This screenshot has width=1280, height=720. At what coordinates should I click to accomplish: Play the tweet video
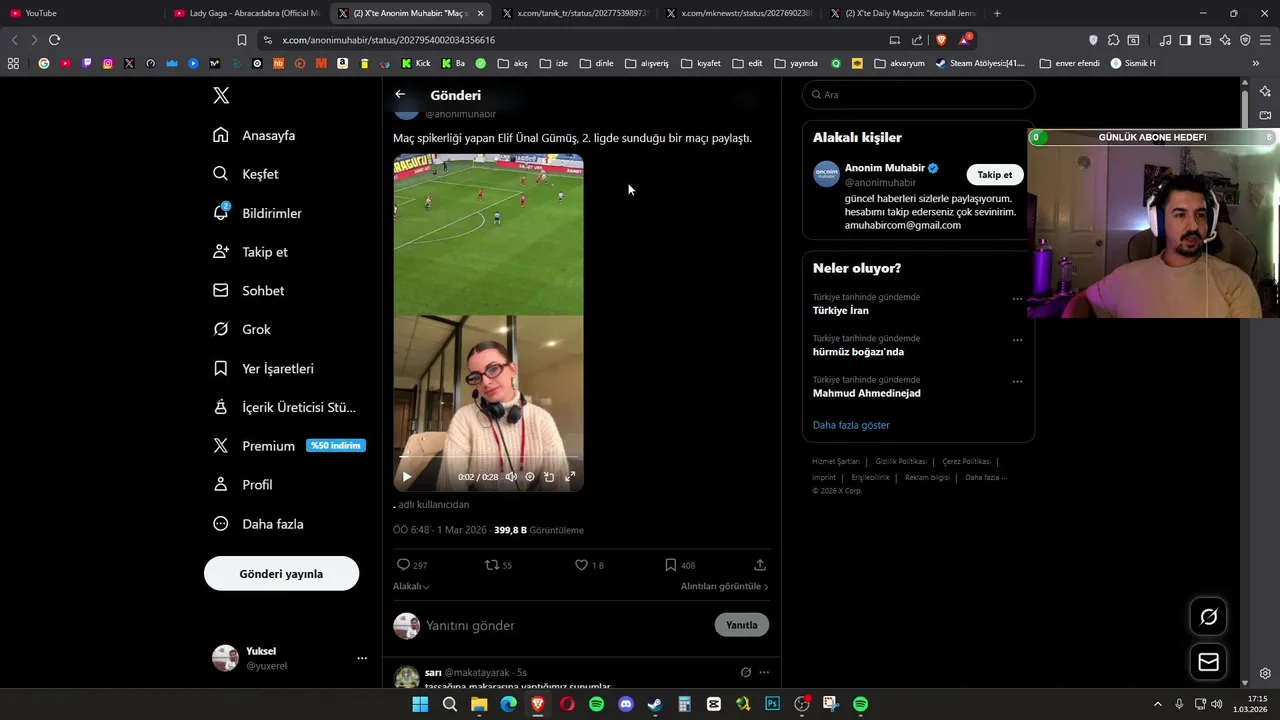(407, 477)
